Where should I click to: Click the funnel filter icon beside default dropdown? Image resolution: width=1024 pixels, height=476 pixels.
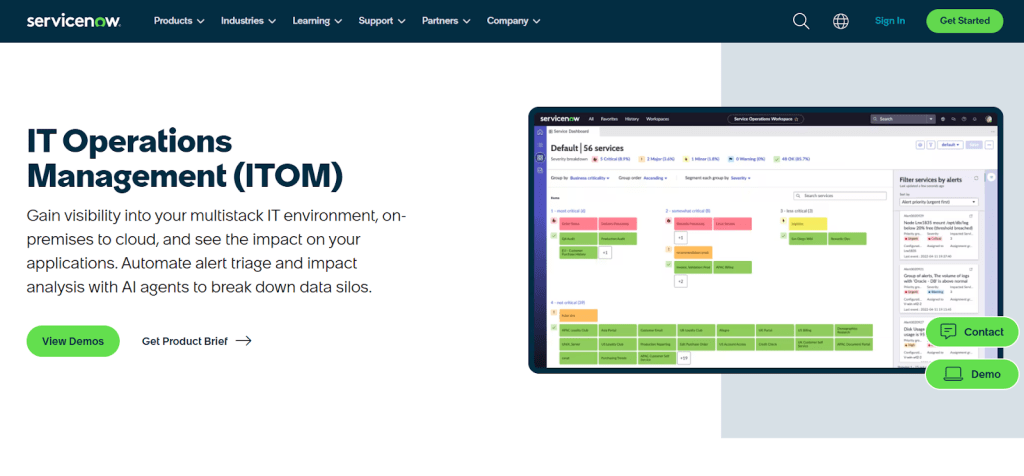929,144
